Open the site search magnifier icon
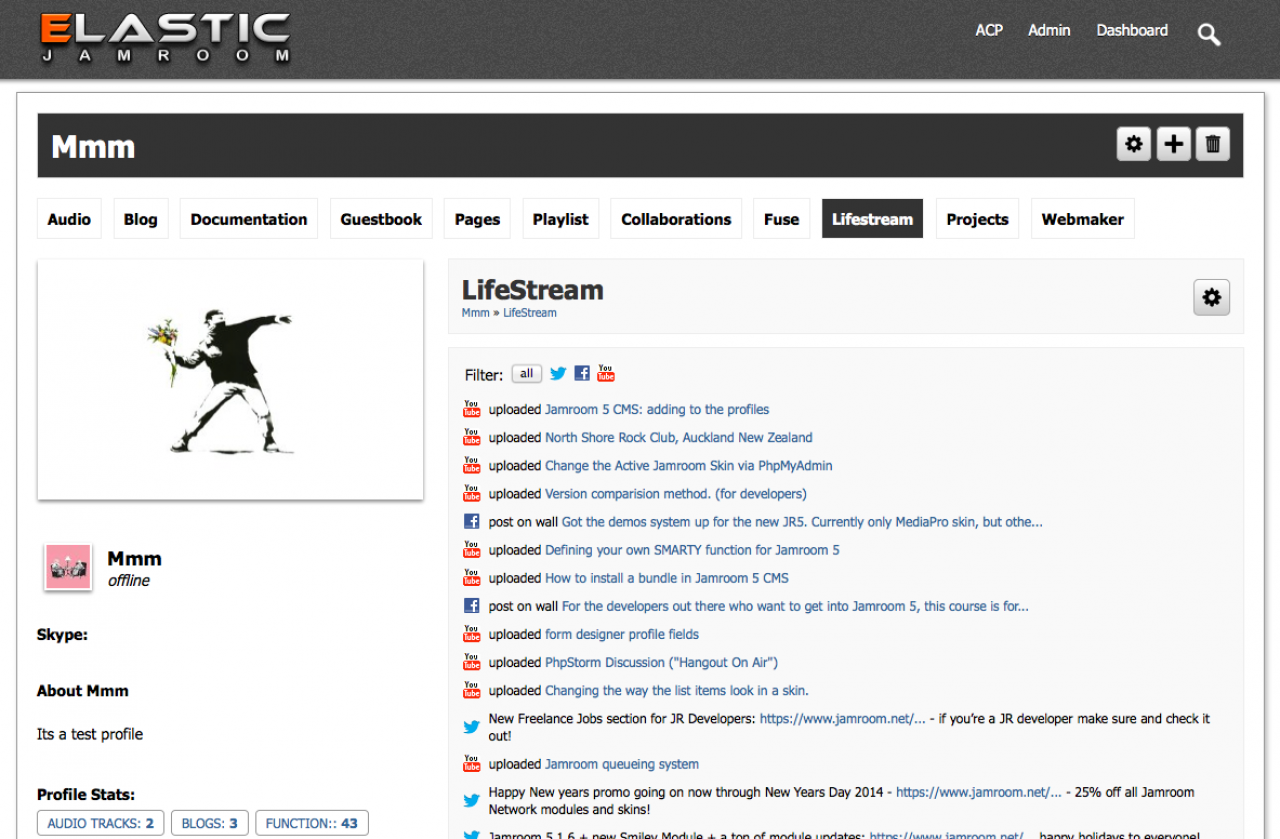This screenshot has width=1280, height=839. point(1209,35)
